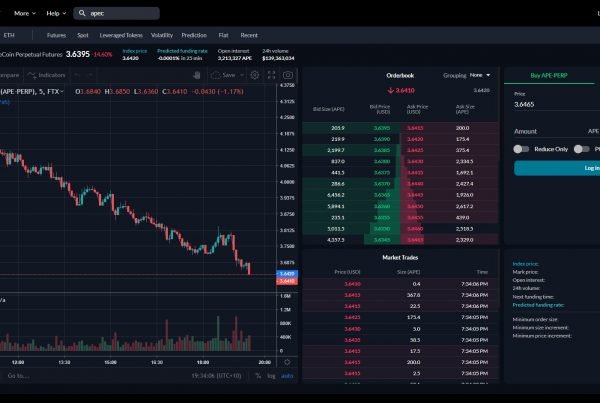Screen dimensions: 600x403
Task: Open the timezone UTC+10 selector
Action: [x=216, y=376]
